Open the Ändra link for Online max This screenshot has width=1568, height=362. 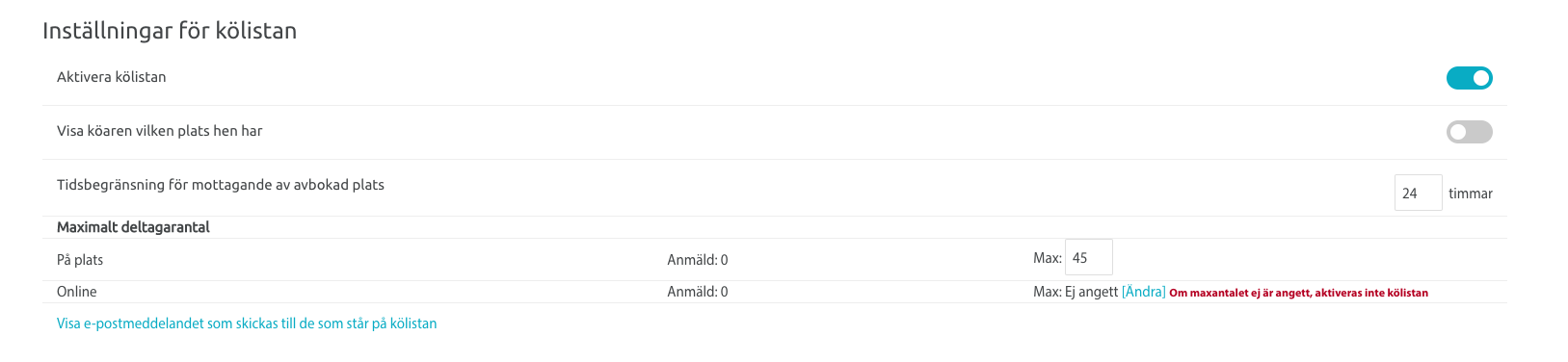click(x=1144, y=292)
